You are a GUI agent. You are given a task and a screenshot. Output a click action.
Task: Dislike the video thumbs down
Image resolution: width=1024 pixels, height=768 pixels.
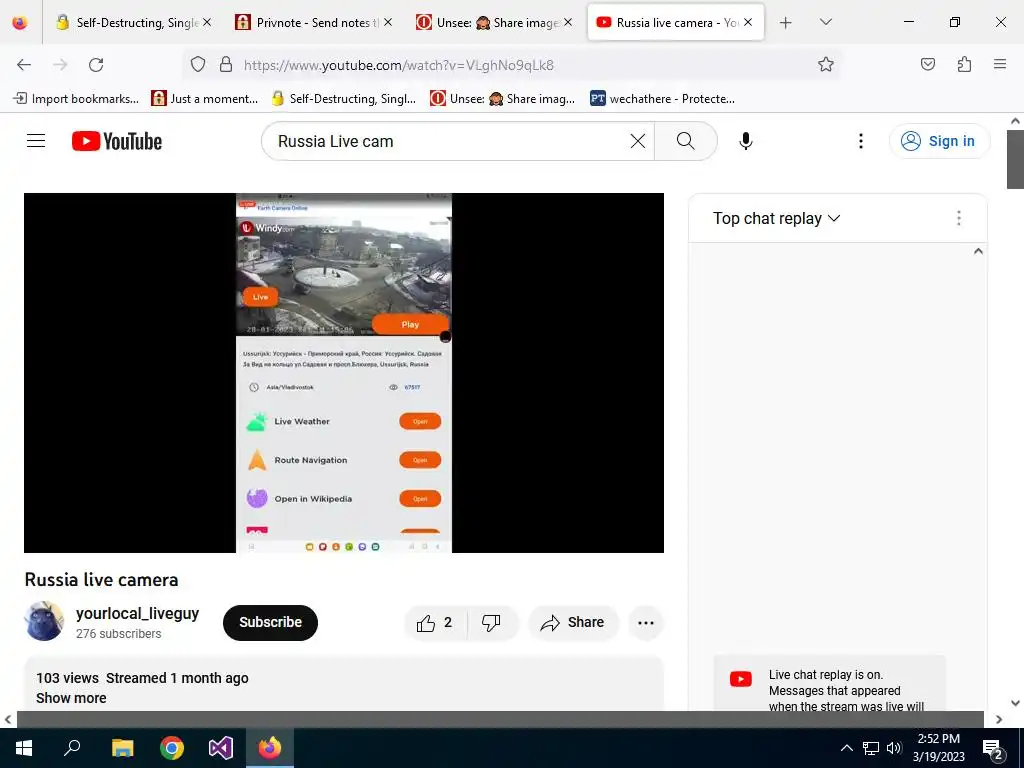tap(491, 623)
